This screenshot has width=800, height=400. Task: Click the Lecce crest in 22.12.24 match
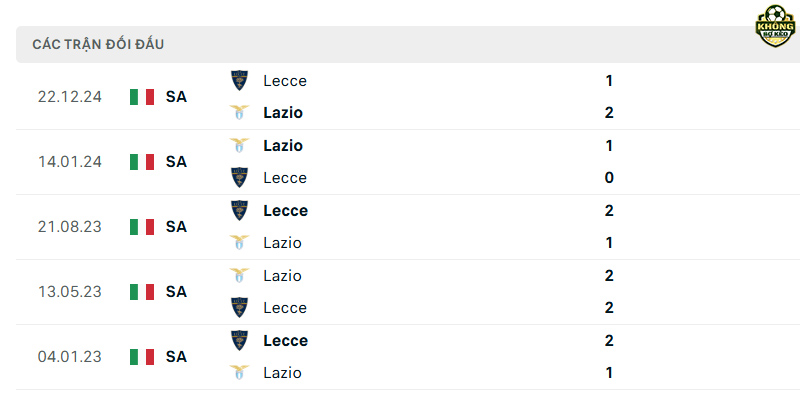point(239,81)
